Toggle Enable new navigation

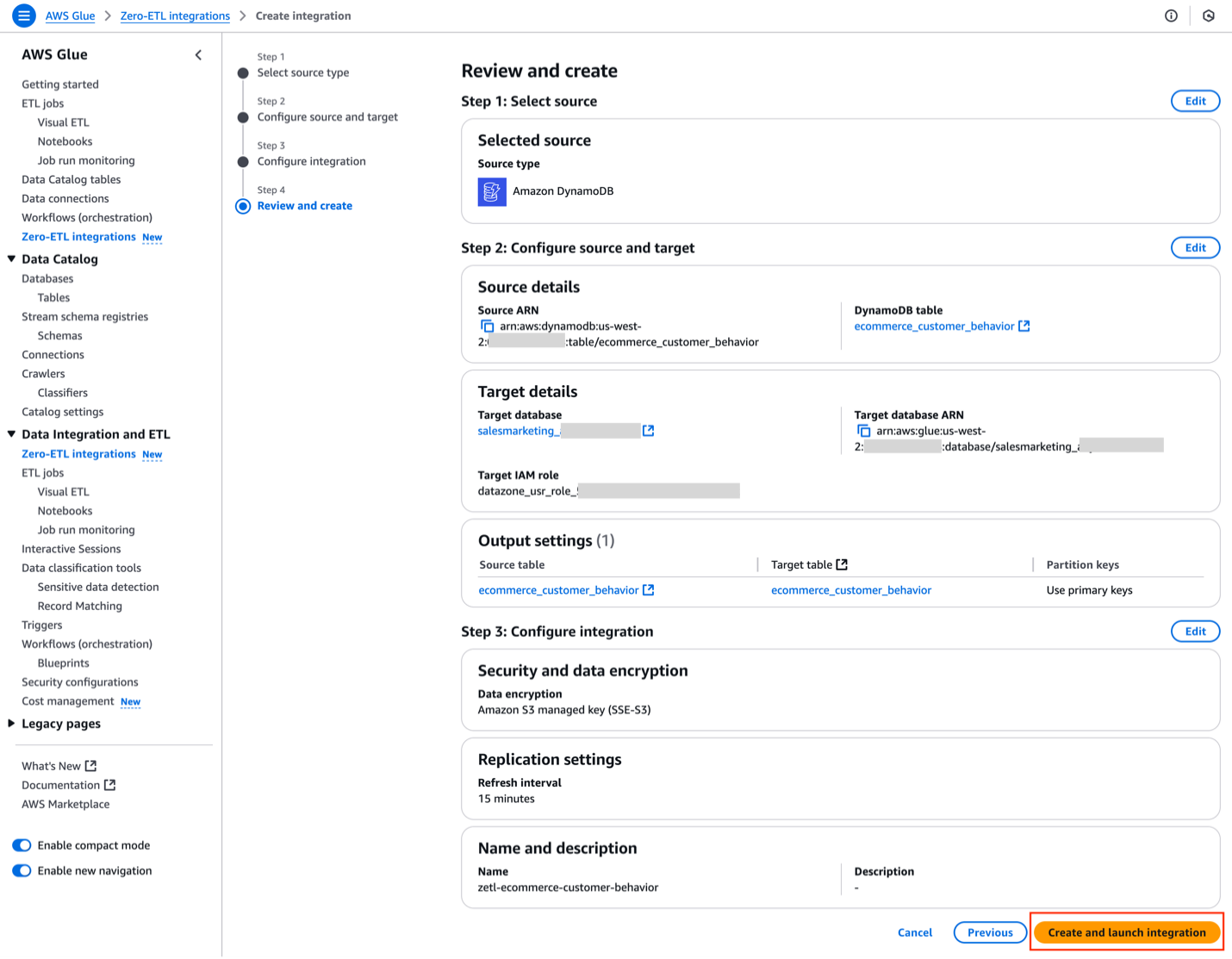pos(22,870)
